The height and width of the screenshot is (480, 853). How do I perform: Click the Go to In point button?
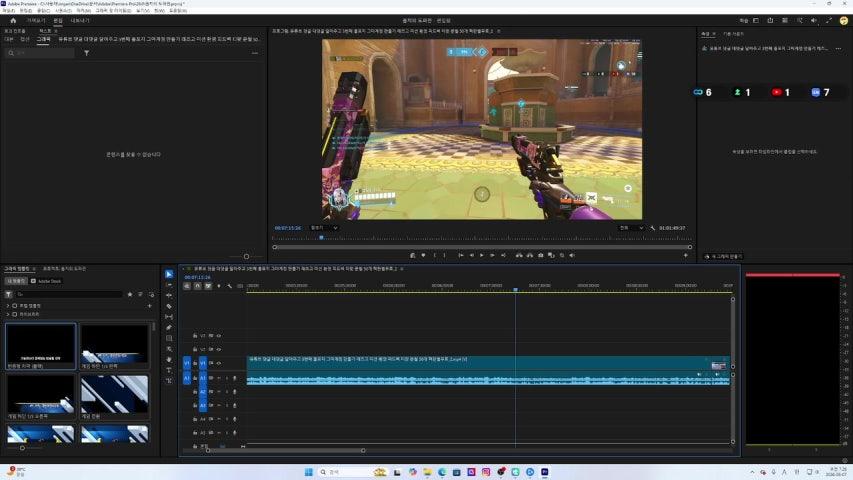(x=460, y=255)
